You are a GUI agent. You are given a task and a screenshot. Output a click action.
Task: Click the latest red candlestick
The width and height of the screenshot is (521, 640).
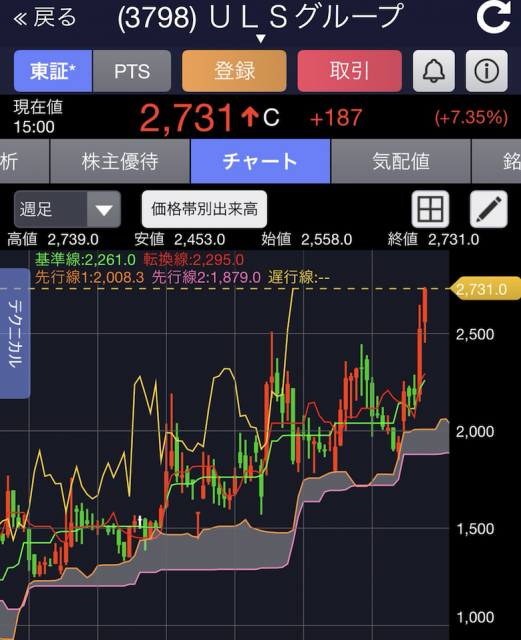click(425, 314)
